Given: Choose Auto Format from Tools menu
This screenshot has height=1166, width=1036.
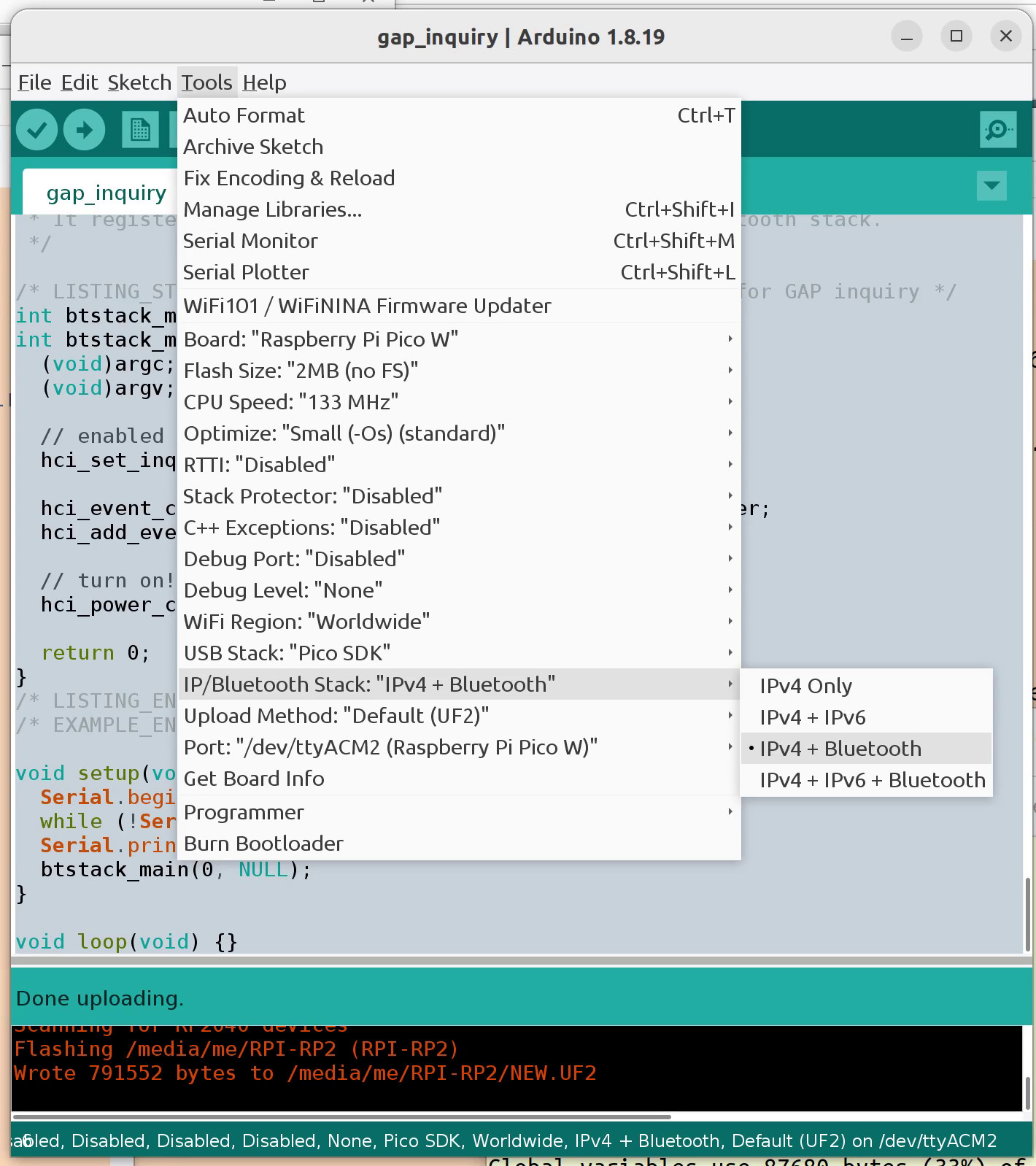Looking at the screenshot, I should pyautogui.click(x=459, y=115).
